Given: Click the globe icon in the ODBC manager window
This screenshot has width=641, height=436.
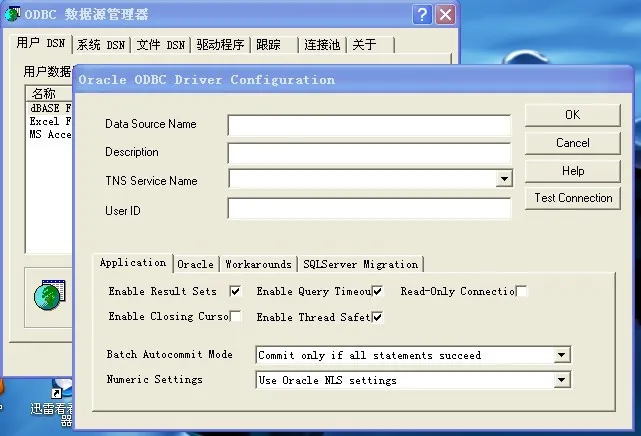Looking at the screenshot, I should (49, 295).
